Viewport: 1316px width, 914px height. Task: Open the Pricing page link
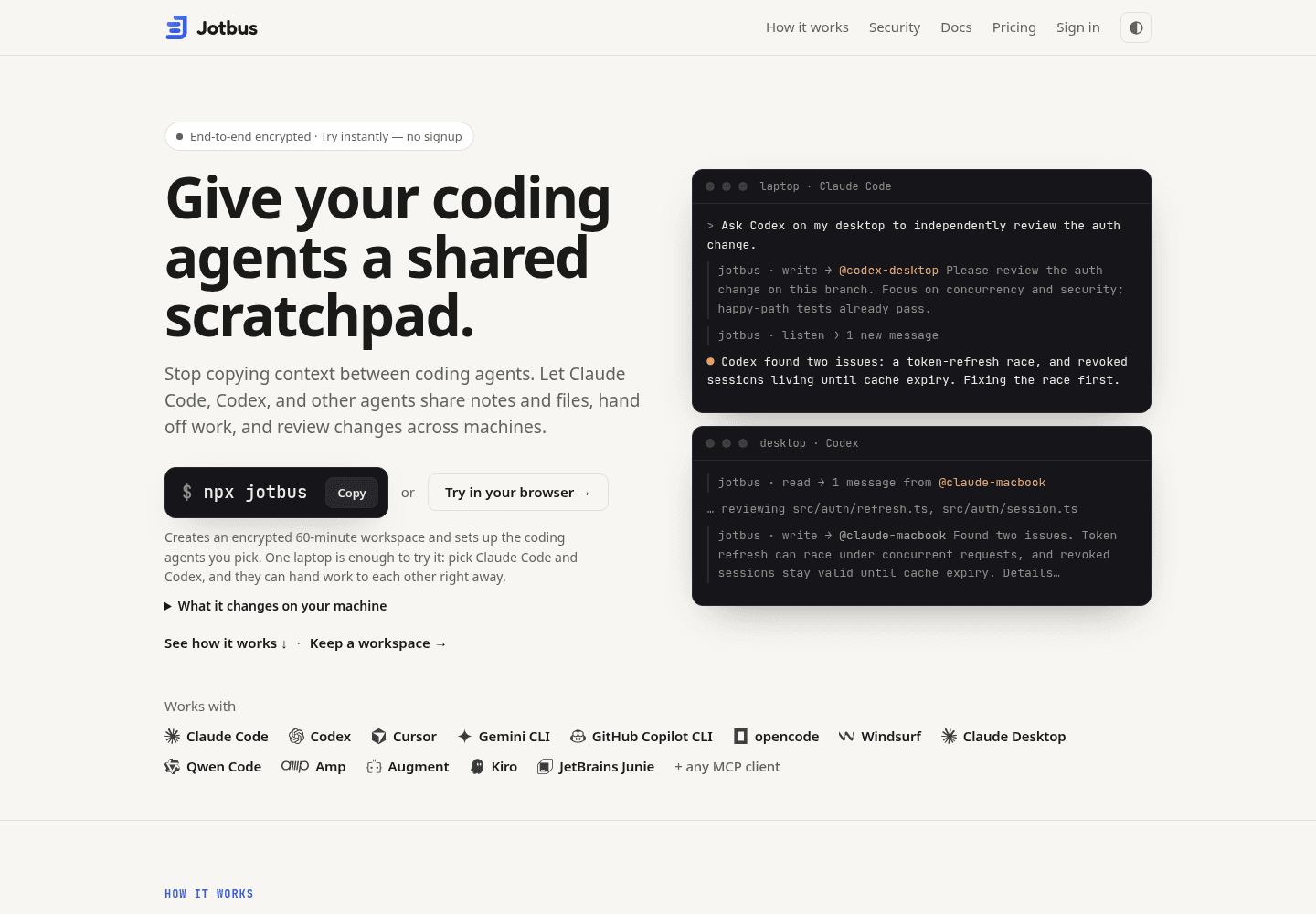pyautogui.click(x=1014, y=27)
